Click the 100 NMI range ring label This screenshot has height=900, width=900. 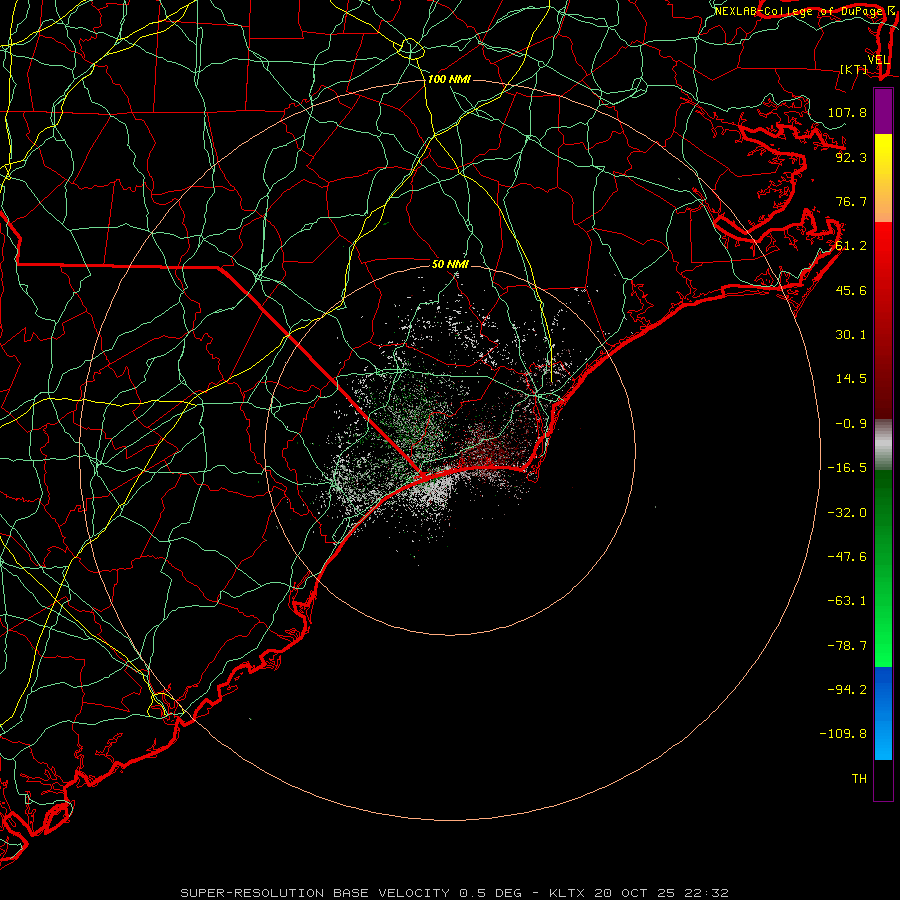coord(449,79)
